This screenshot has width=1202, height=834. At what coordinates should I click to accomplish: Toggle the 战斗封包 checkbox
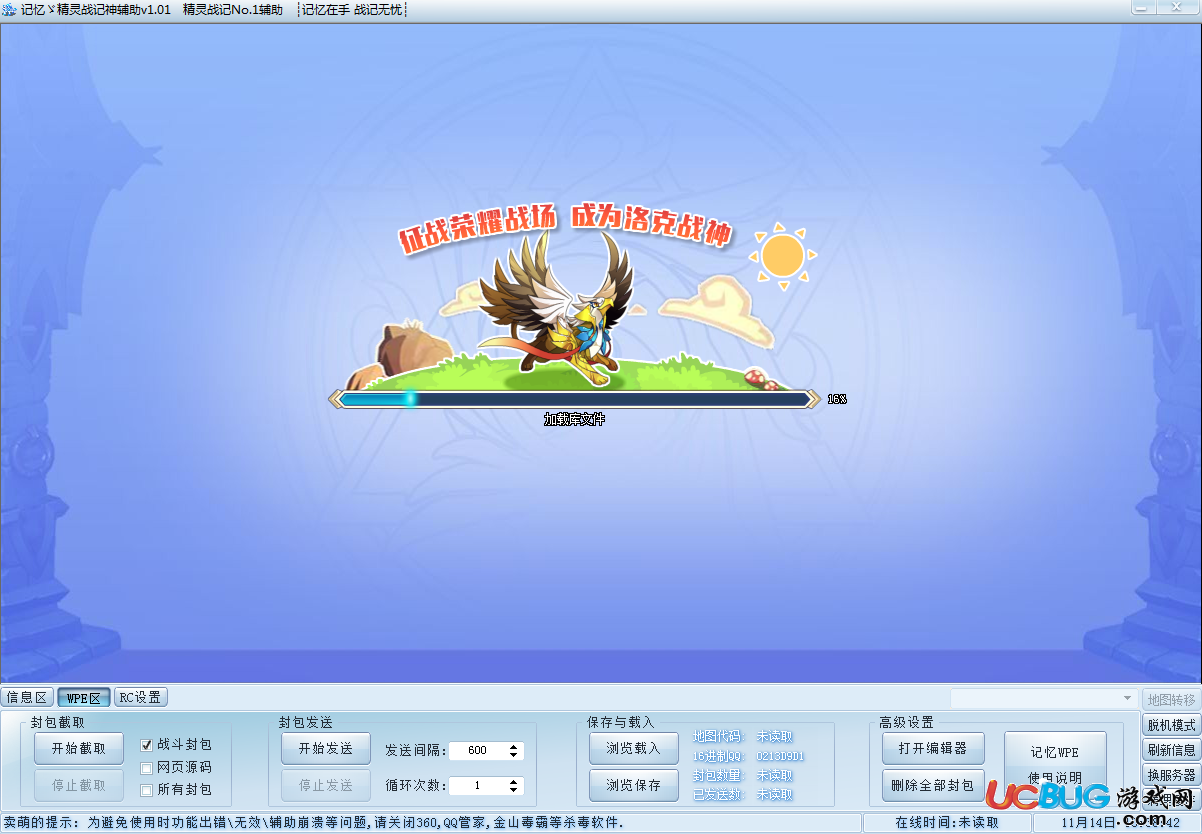[147, 744]
